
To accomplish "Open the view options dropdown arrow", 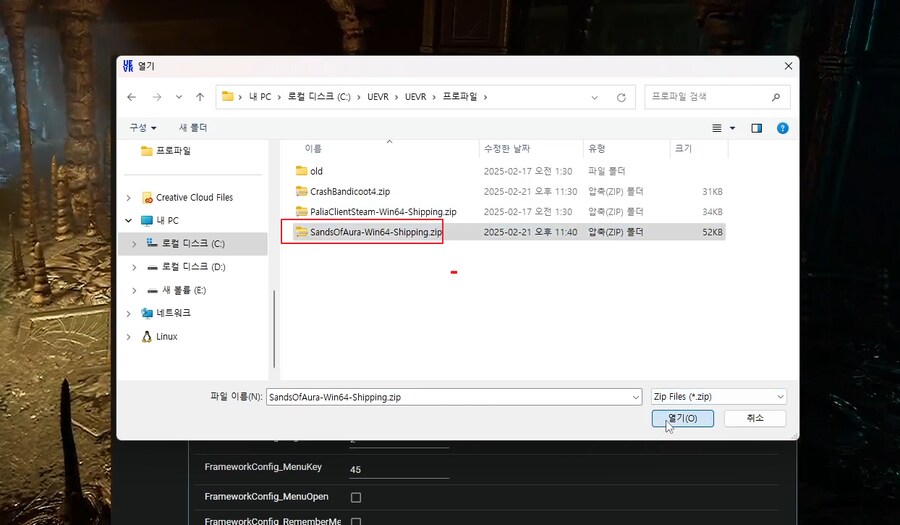I will pyautogui.click(x=732, y=128).
